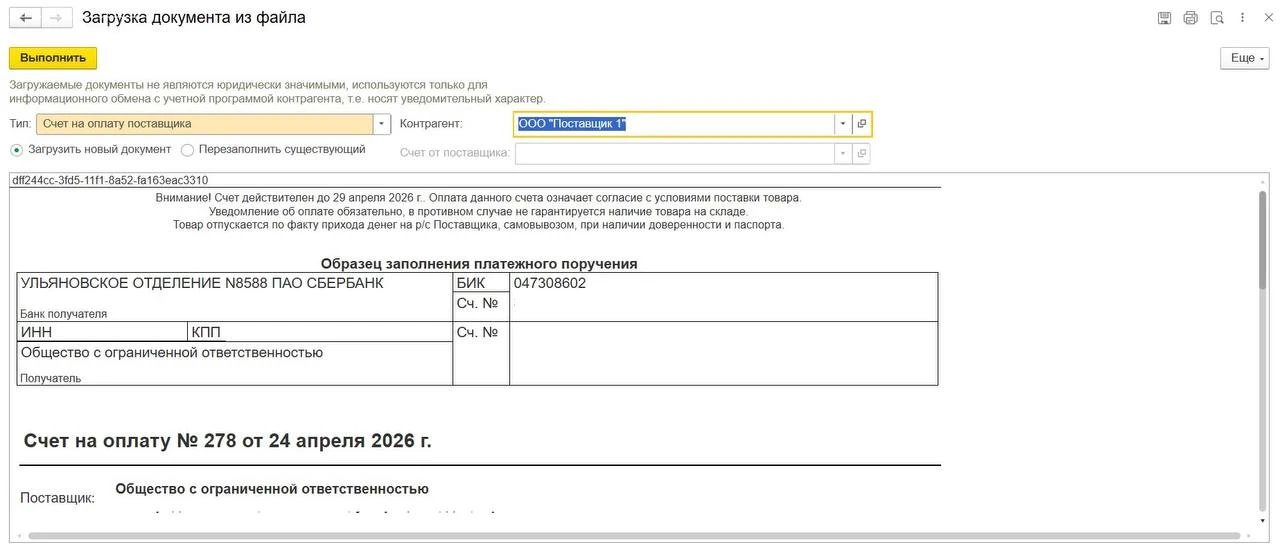Click the КПП cell in the table
1280x549 pixels.
coord(320,332)
